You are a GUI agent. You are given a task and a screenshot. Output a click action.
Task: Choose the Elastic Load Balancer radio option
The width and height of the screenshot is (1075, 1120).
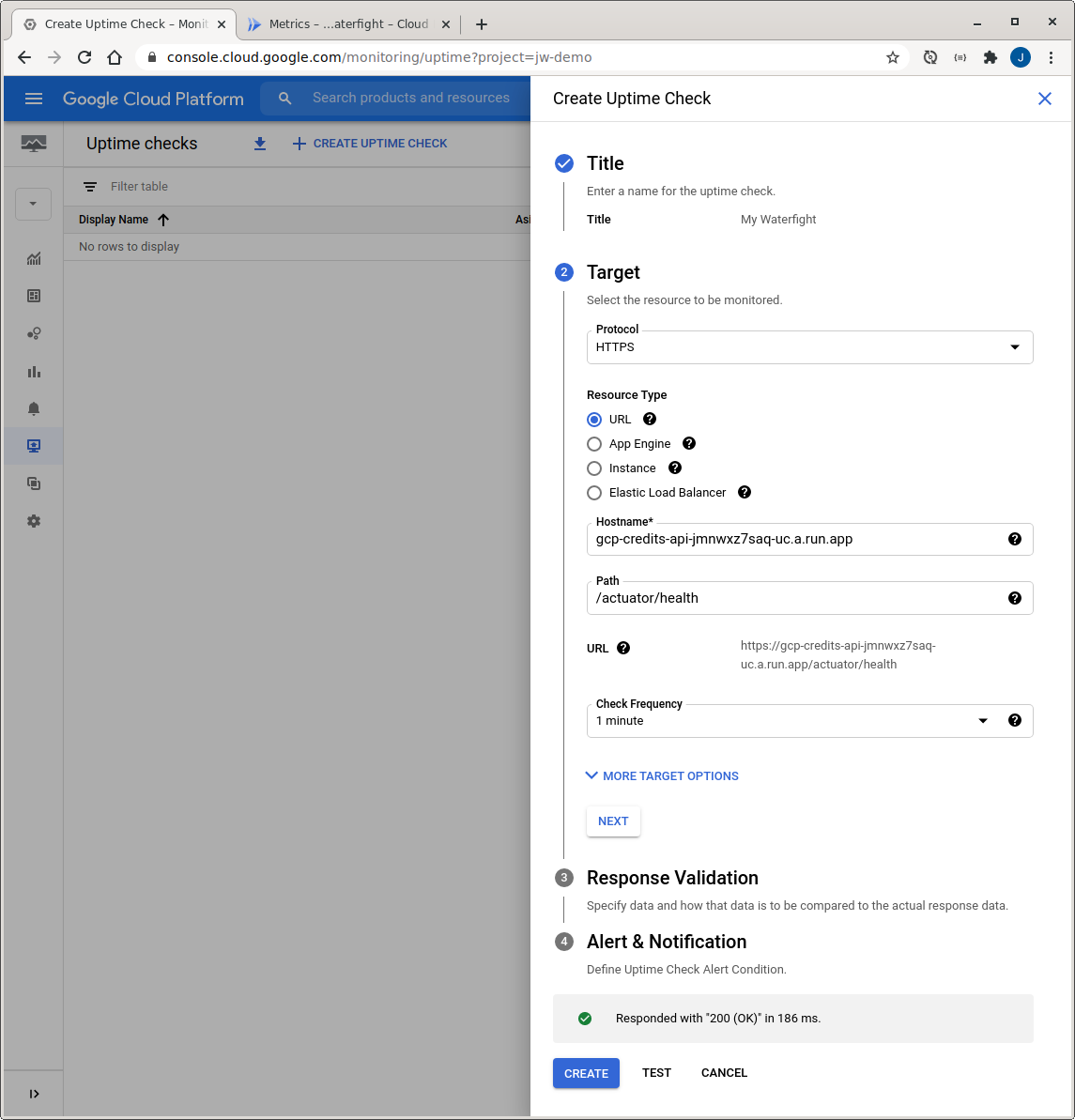click(x=594, y=493)
